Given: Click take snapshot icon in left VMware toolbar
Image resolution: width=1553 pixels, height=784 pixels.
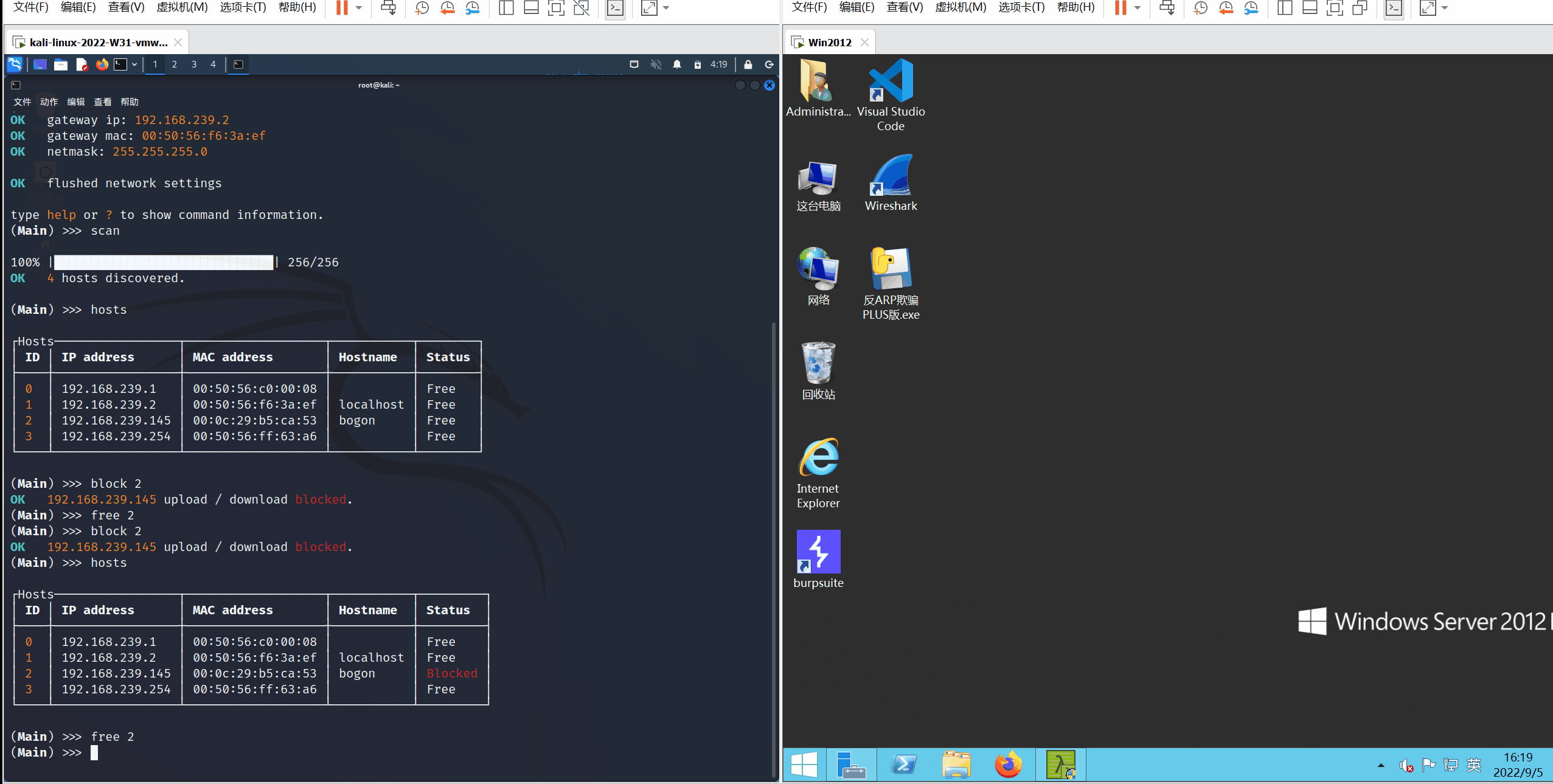Looking at the screenshot, I should pyautogui.click(x=422, y=9).
